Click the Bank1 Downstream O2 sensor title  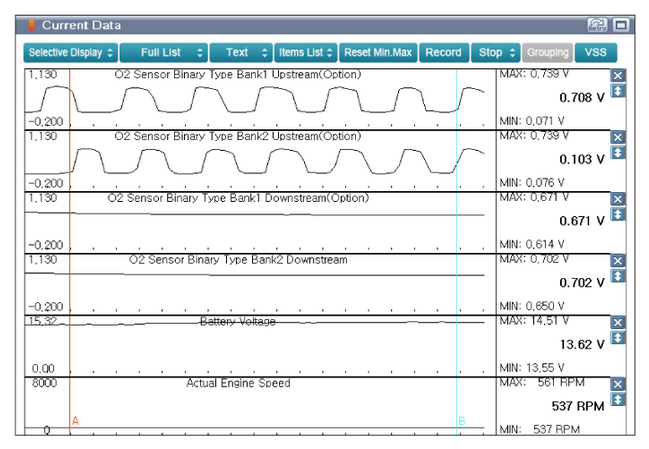pos(238,198)
